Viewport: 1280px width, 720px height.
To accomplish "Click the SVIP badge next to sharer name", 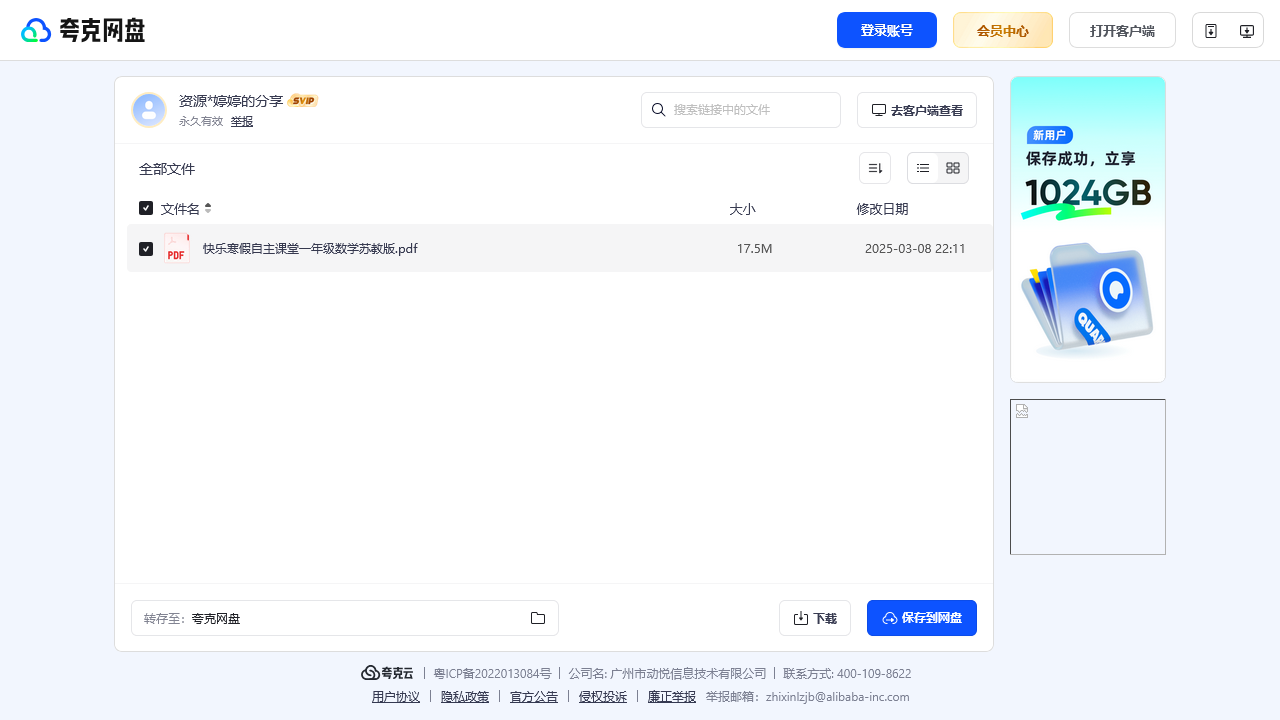I will pos(303,100).
